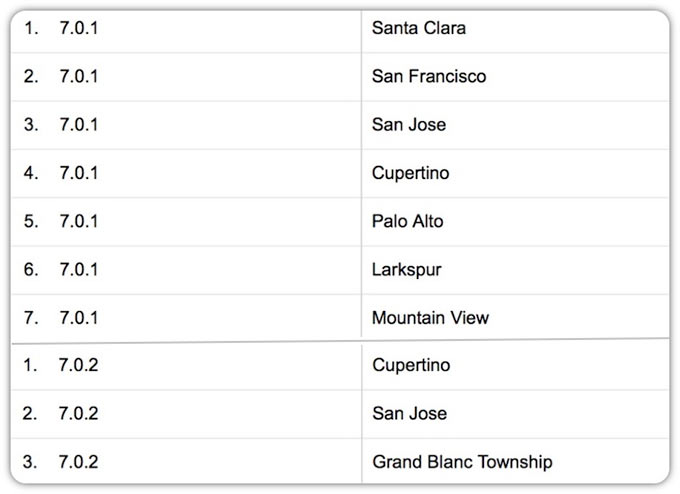Viewport: 680px width, 494px height.
Task: Click San Jose in the 7.0.1 group
Action: click(408, 125)
